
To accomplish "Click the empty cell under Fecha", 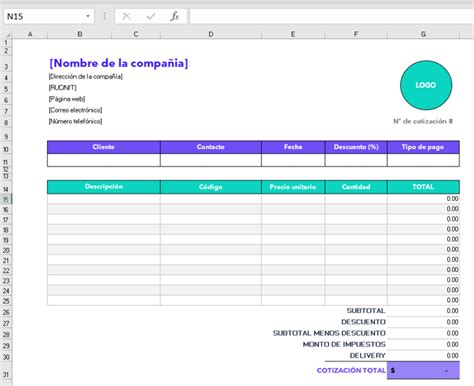I will pyautogui.click(x=293, y=160).
